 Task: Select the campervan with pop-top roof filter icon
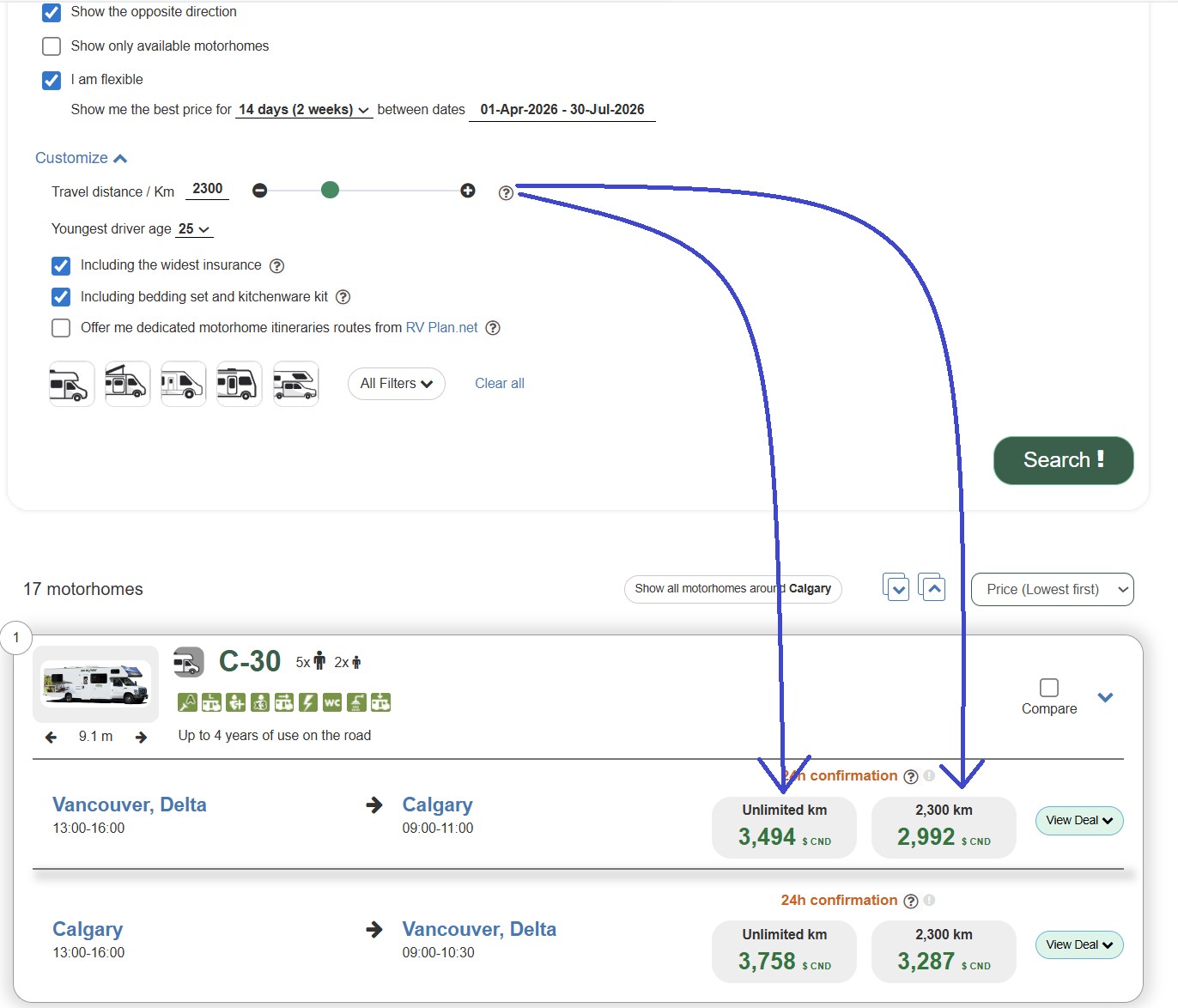127,383
